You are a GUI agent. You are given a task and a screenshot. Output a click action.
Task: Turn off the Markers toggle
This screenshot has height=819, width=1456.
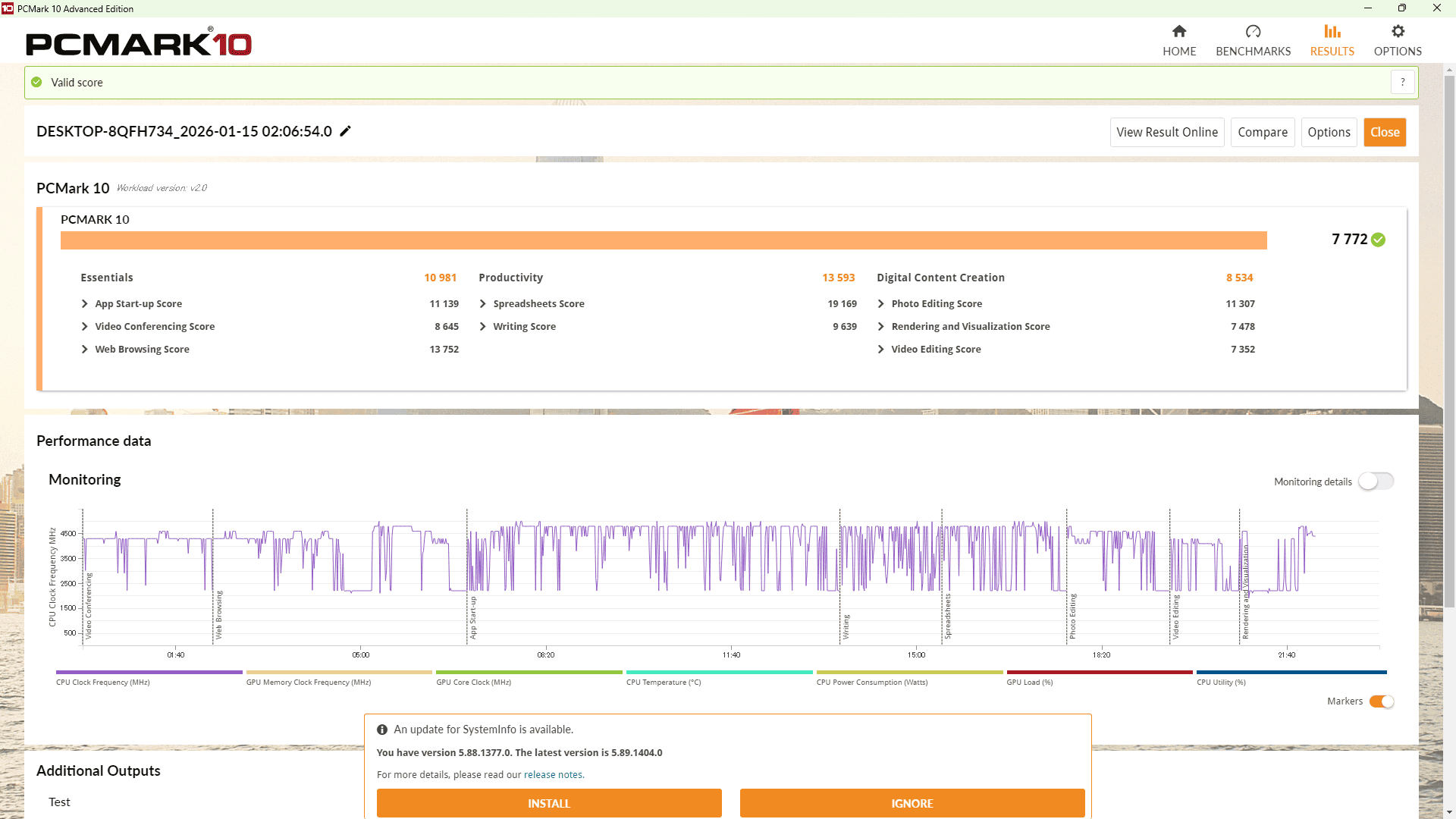[1381, 701]
